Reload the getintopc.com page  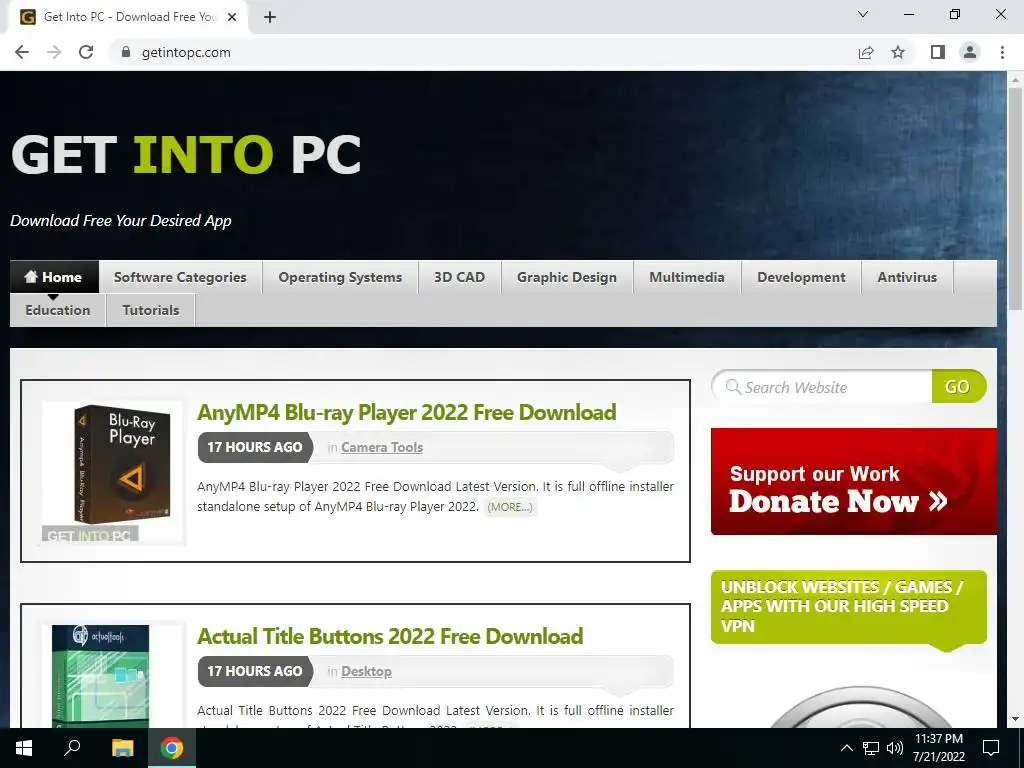click(x=86, y=52)
